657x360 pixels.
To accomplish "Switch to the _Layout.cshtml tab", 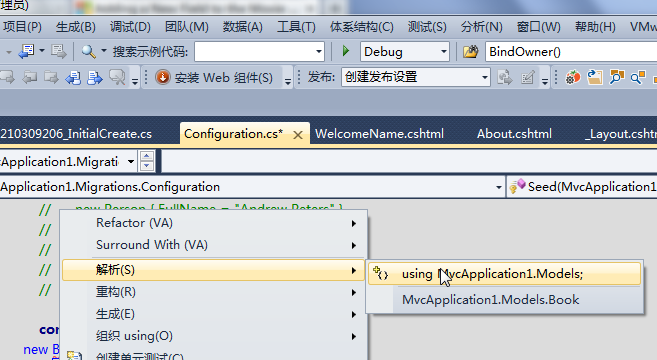I will [x=621, y=134].
